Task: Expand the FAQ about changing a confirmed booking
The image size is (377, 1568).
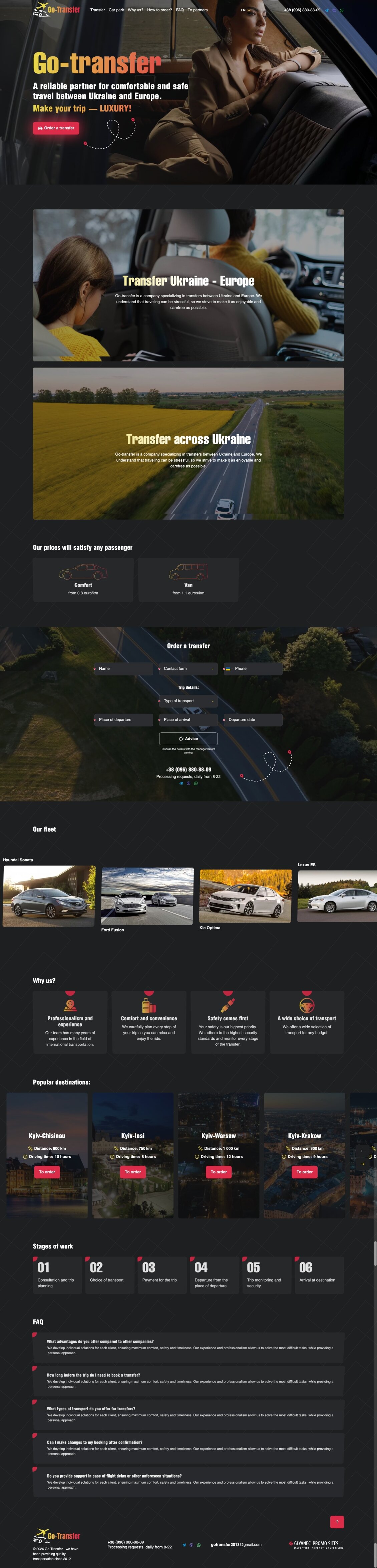Action: click(188, 1448)
